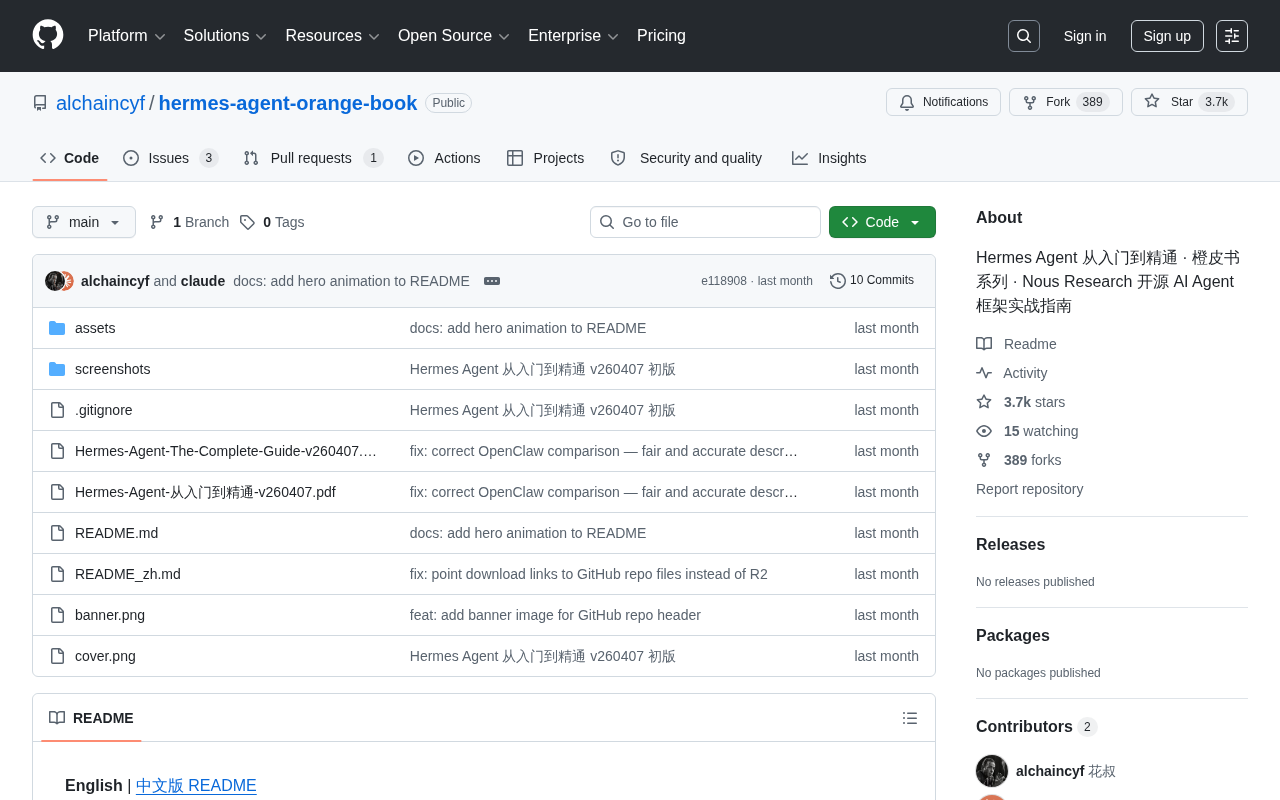
Task: Open the Releases heading link
Action: (x=1010, y=545)
